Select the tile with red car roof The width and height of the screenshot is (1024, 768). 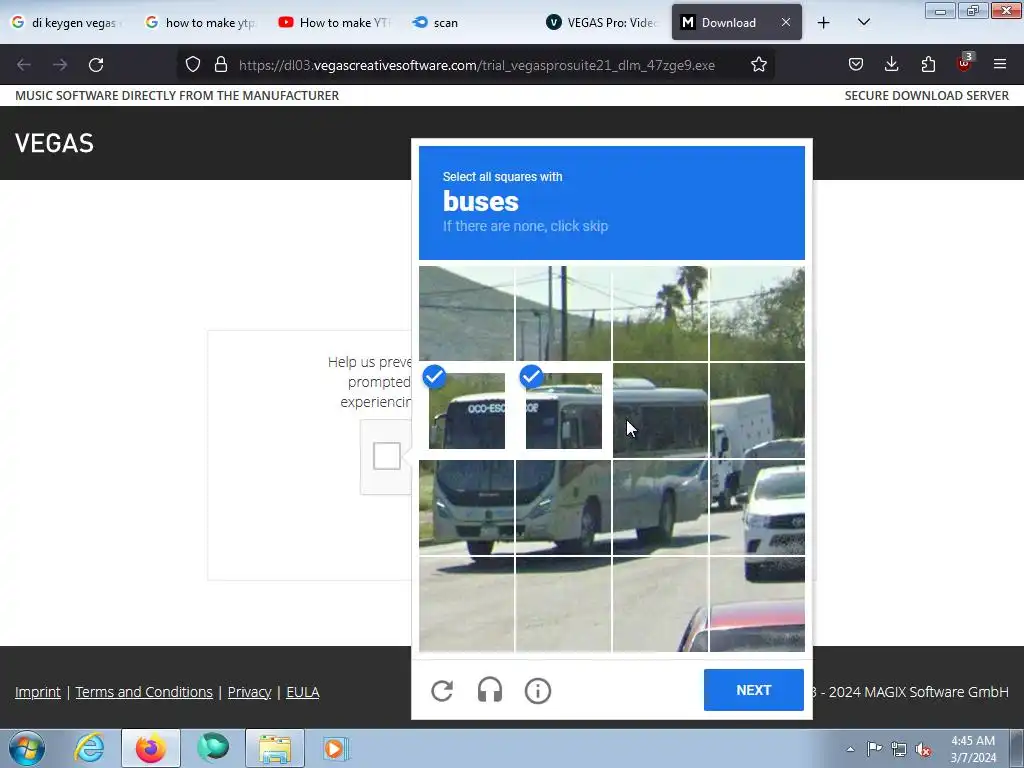coord(757,604)
